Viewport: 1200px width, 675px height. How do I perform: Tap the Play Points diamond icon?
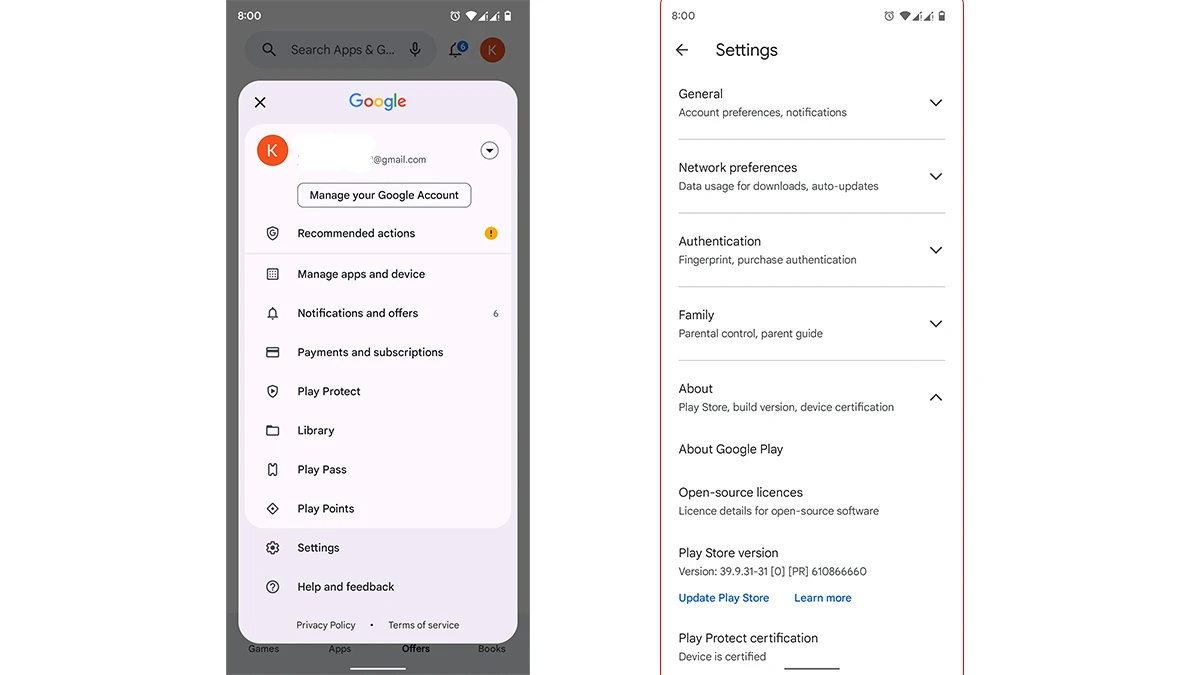272,508
